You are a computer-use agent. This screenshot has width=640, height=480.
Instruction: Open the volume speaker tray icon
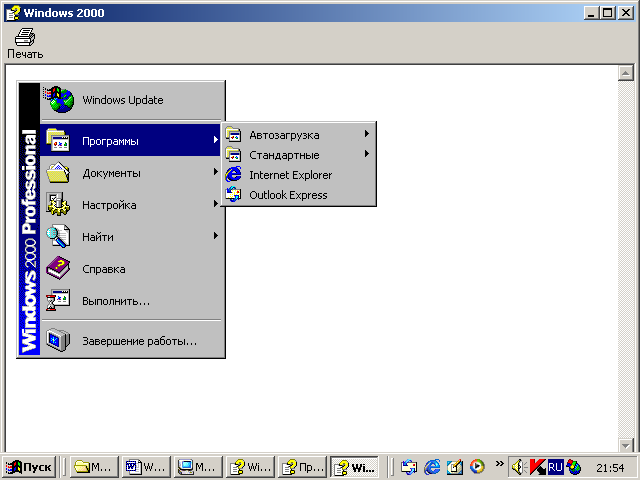click(519, 467)
